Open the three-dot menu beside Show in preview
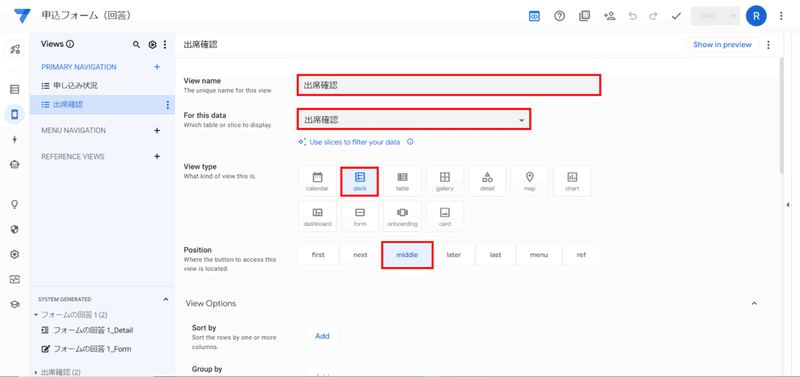This screenshot has width=800, height=377. tap(769, 45)
